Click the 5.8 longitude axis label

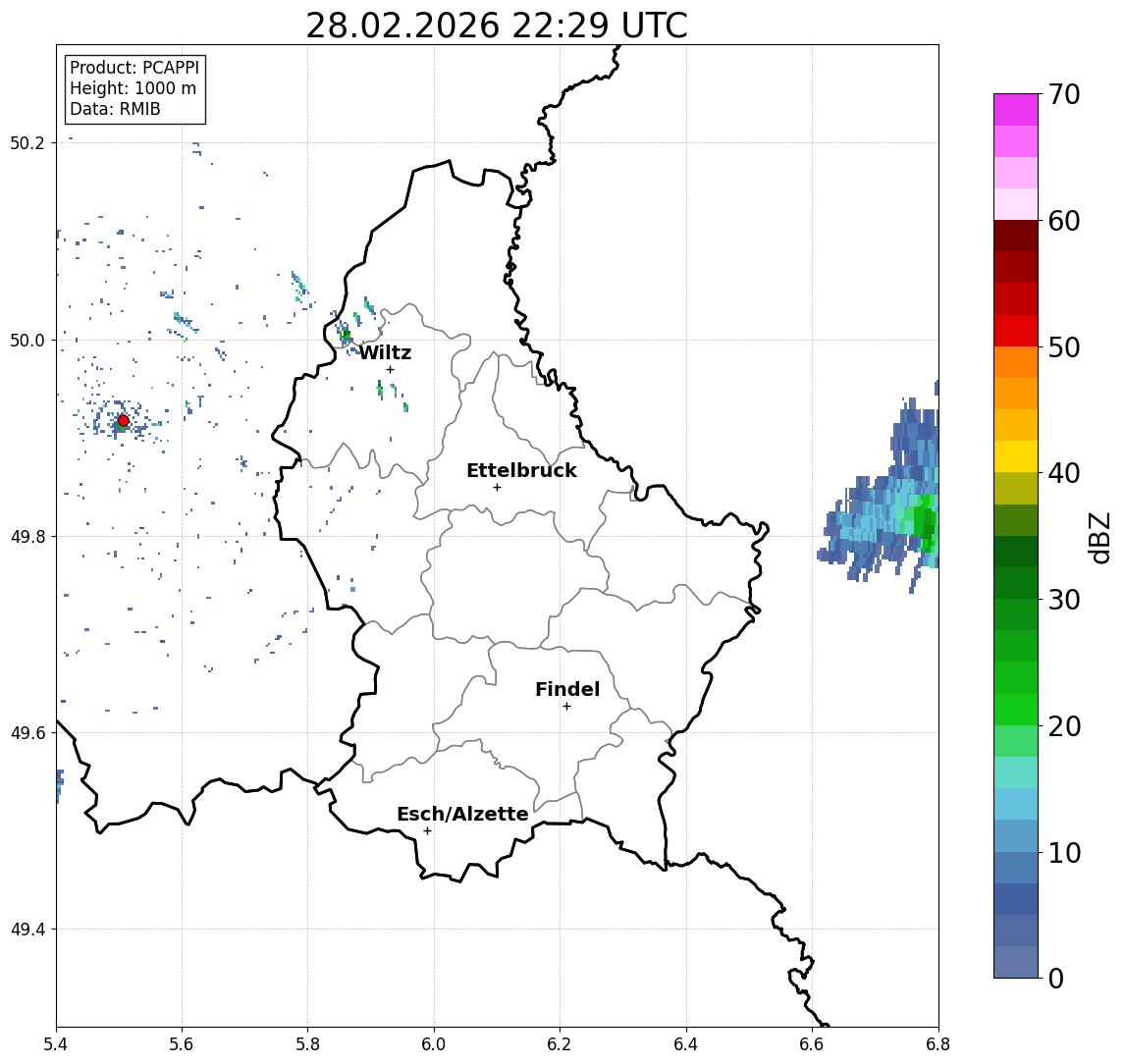point(308,1044)
